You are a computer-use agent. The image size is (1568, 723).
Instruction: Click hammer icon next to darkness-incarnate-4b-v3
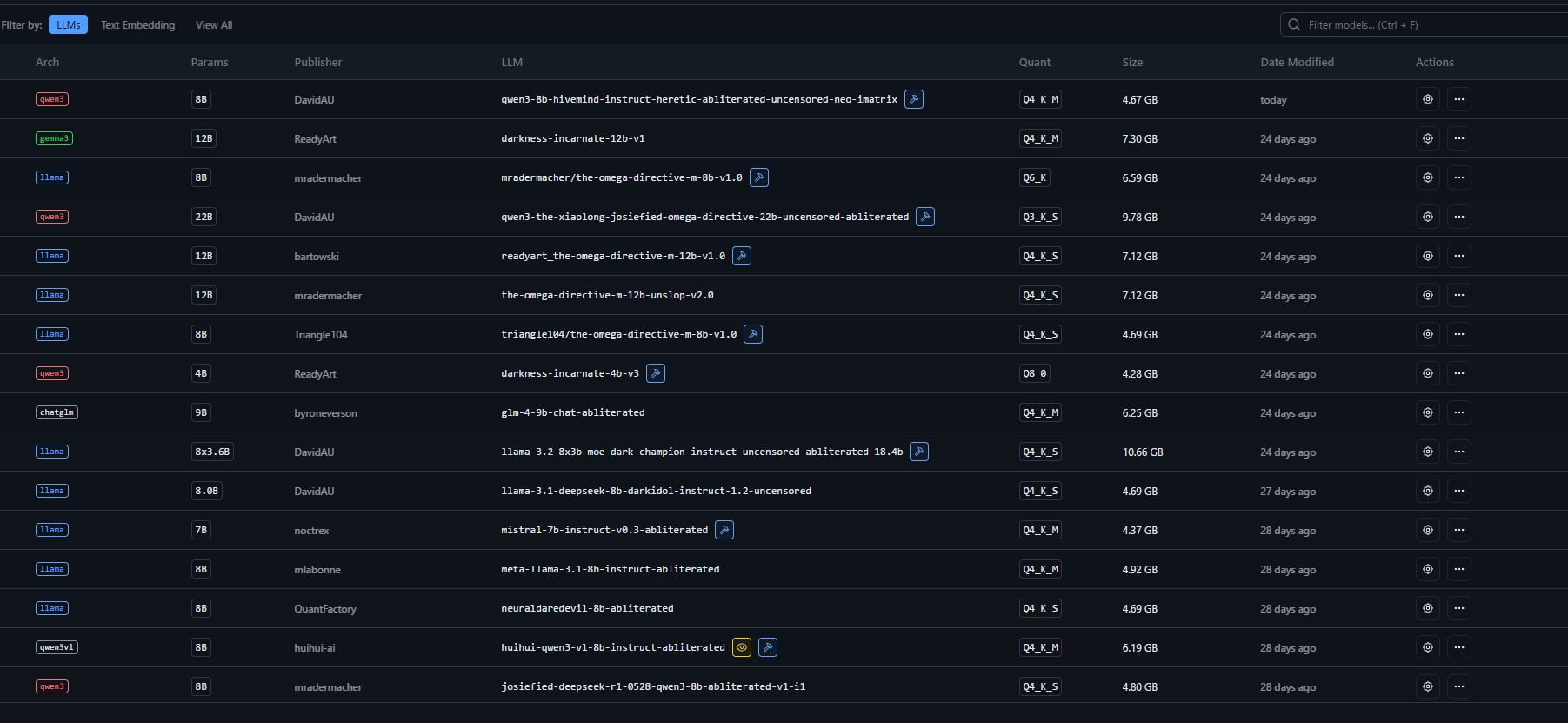(656, 373)
